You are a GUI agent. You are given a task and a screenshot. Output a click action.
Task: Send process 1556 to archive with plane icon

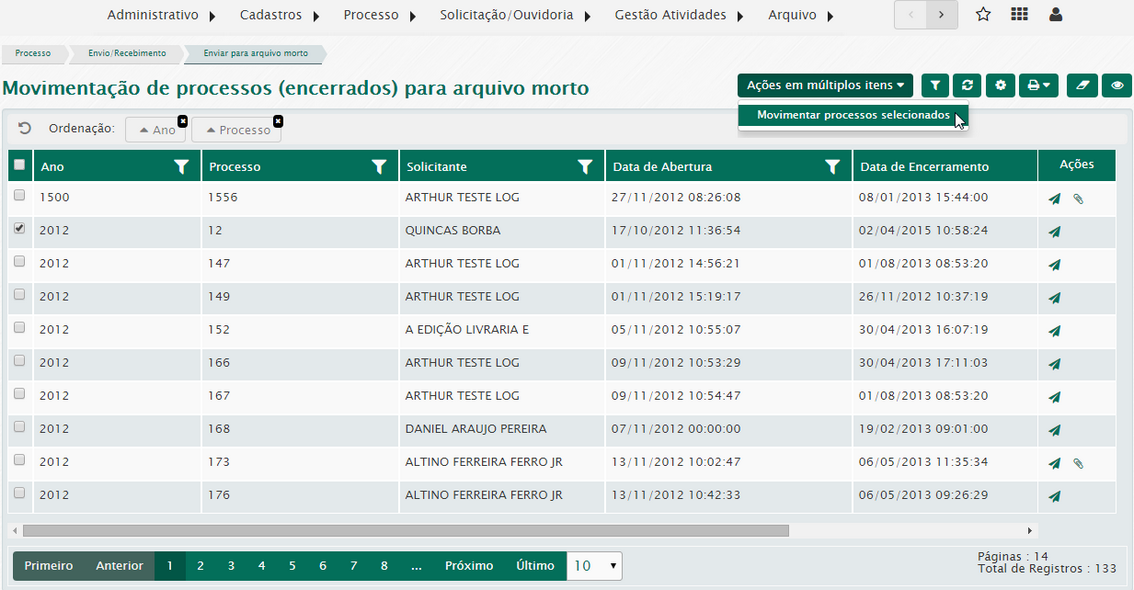click(1054, 199)
